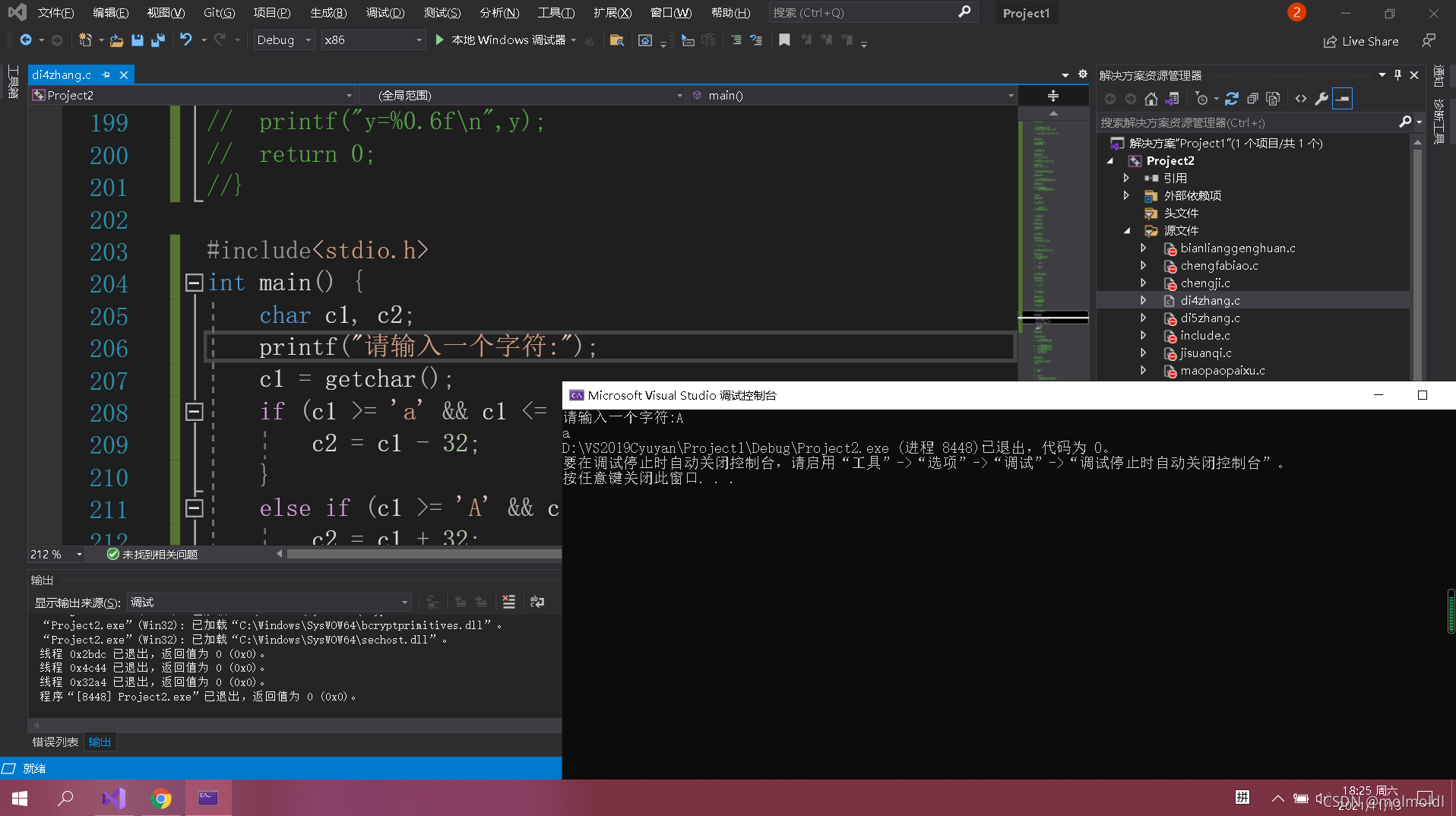Click the Find in Files toolbar icon
Image resolution: width=1456 pixels, height=816 pixels.
(616, 40)
